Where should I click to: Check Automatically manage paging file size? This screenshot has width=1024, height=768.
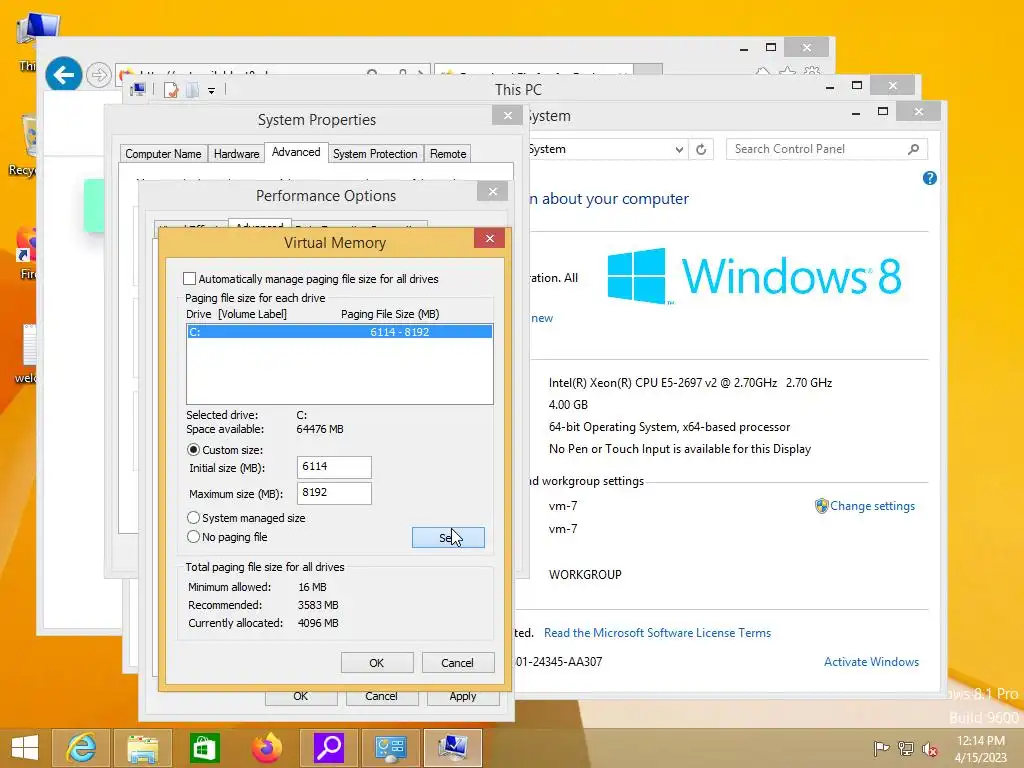click(189, 279)
